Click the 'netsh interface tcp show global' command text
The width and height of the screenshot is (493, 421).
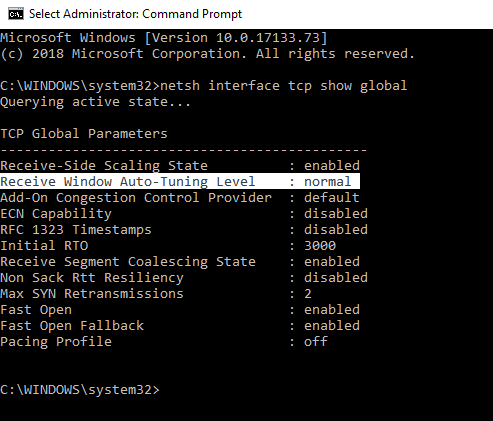pyautogui.click(x=283, y=86)
